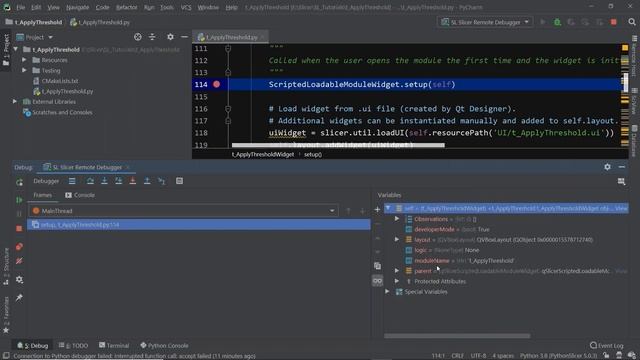Select the t_ApplyThreshold.py editor tab
Image resolution: width=640 pixels, height=360 pixels.
tap(231, 37)
